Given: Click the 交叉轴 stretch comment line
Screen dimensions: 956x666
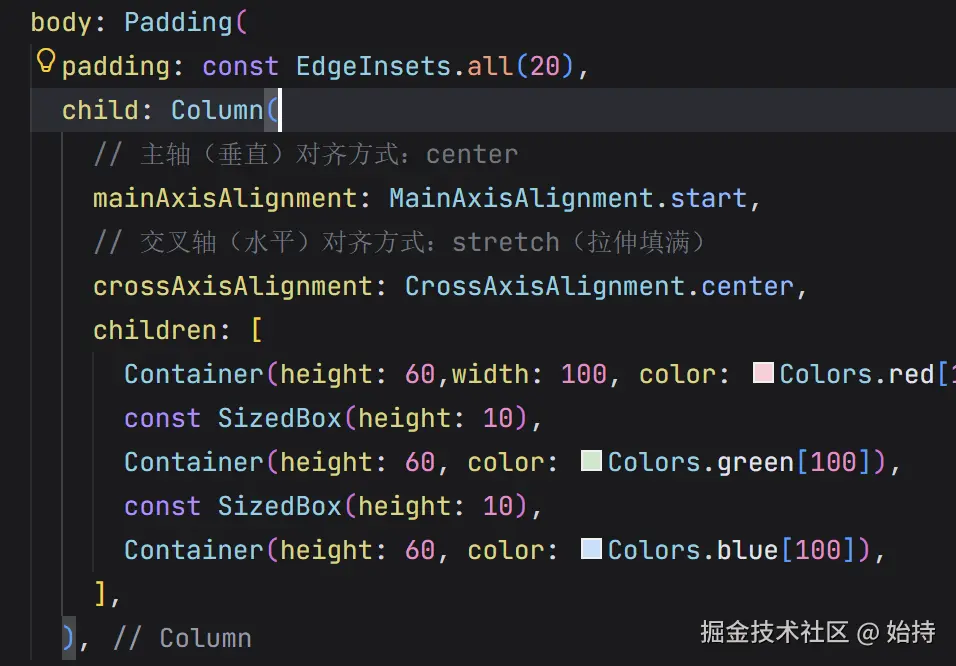Looking at the screenshot, I should click(400, 242).
